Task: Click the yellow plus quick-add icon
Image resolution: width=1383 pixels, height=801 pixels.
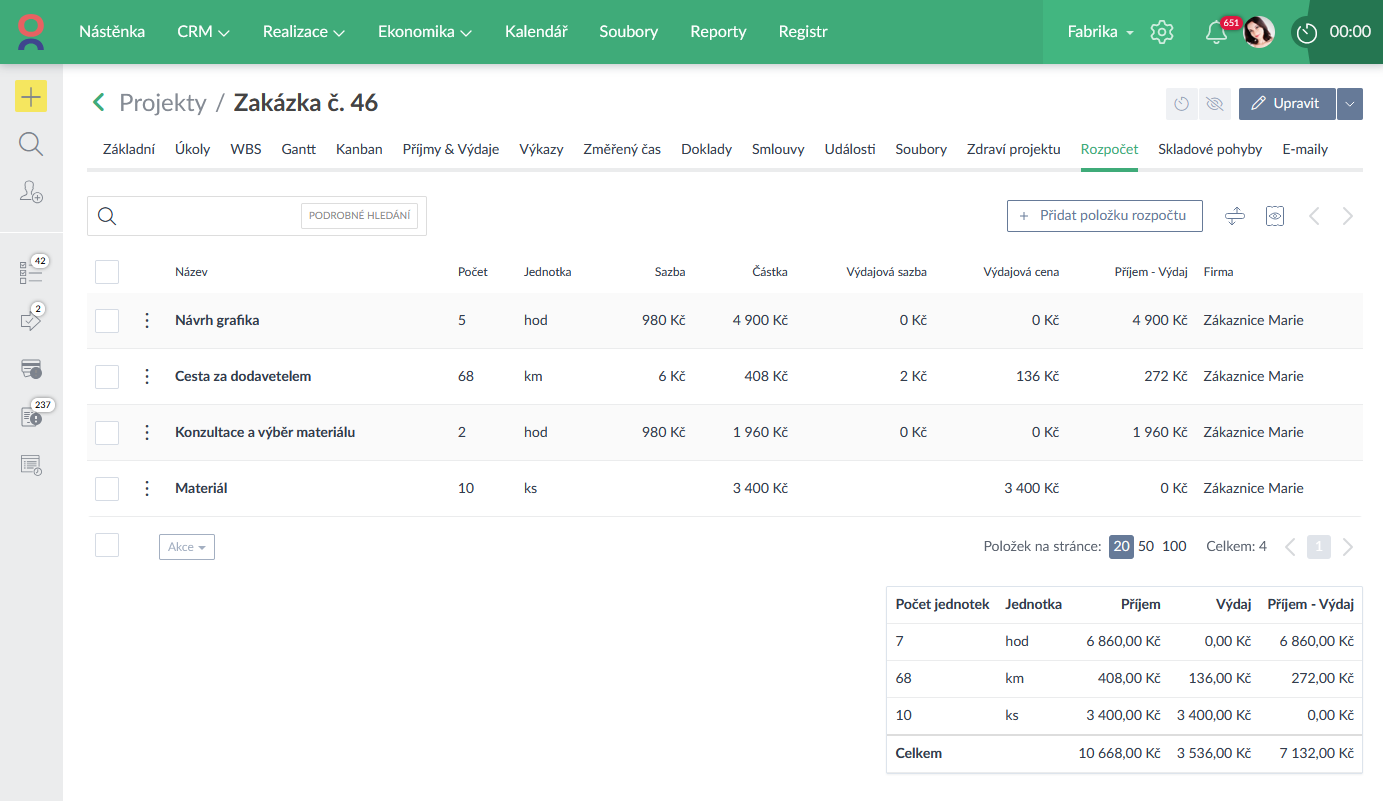Action: (x=31, y=97)
